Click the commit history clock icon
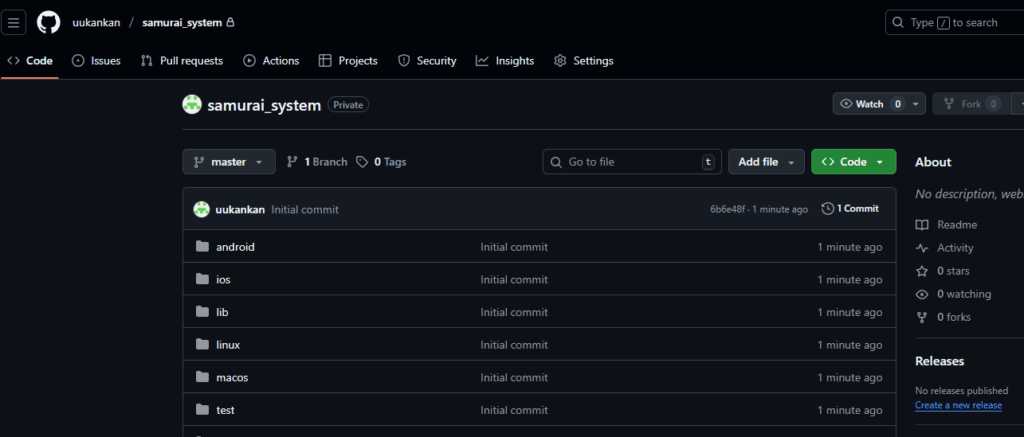This screenshot has width=1024, height=437. pos(827,209)
